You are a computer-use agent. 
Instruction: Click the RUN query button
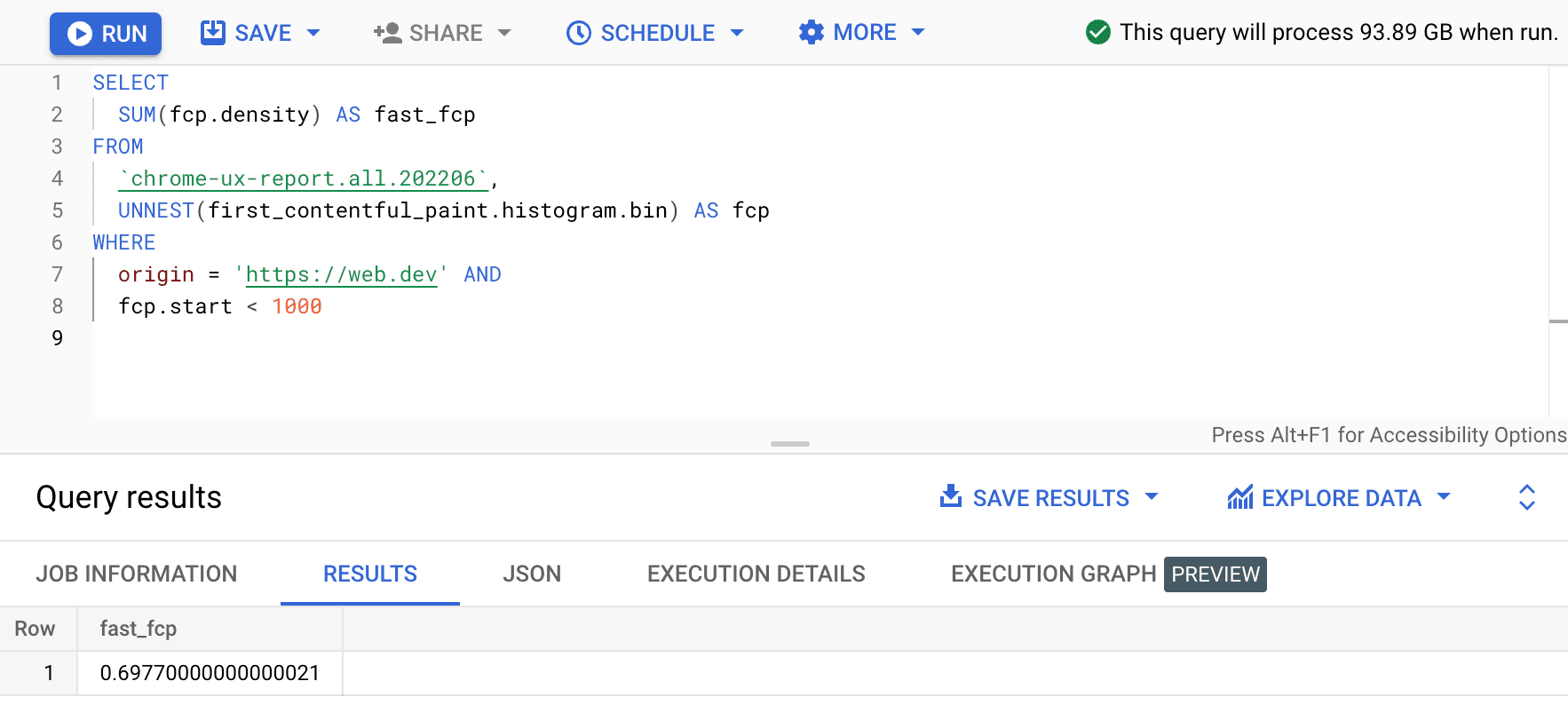(106, 34)
